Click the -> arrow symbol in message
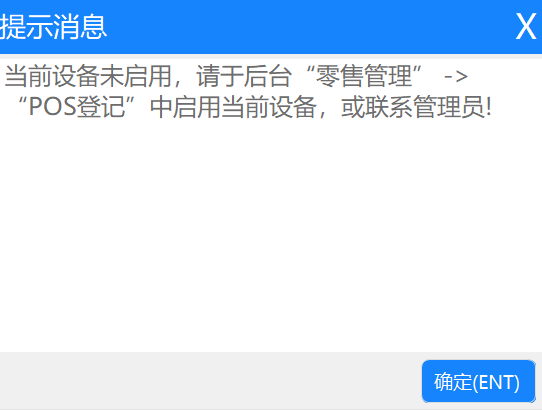542x410 pixels. pos(456,76)
